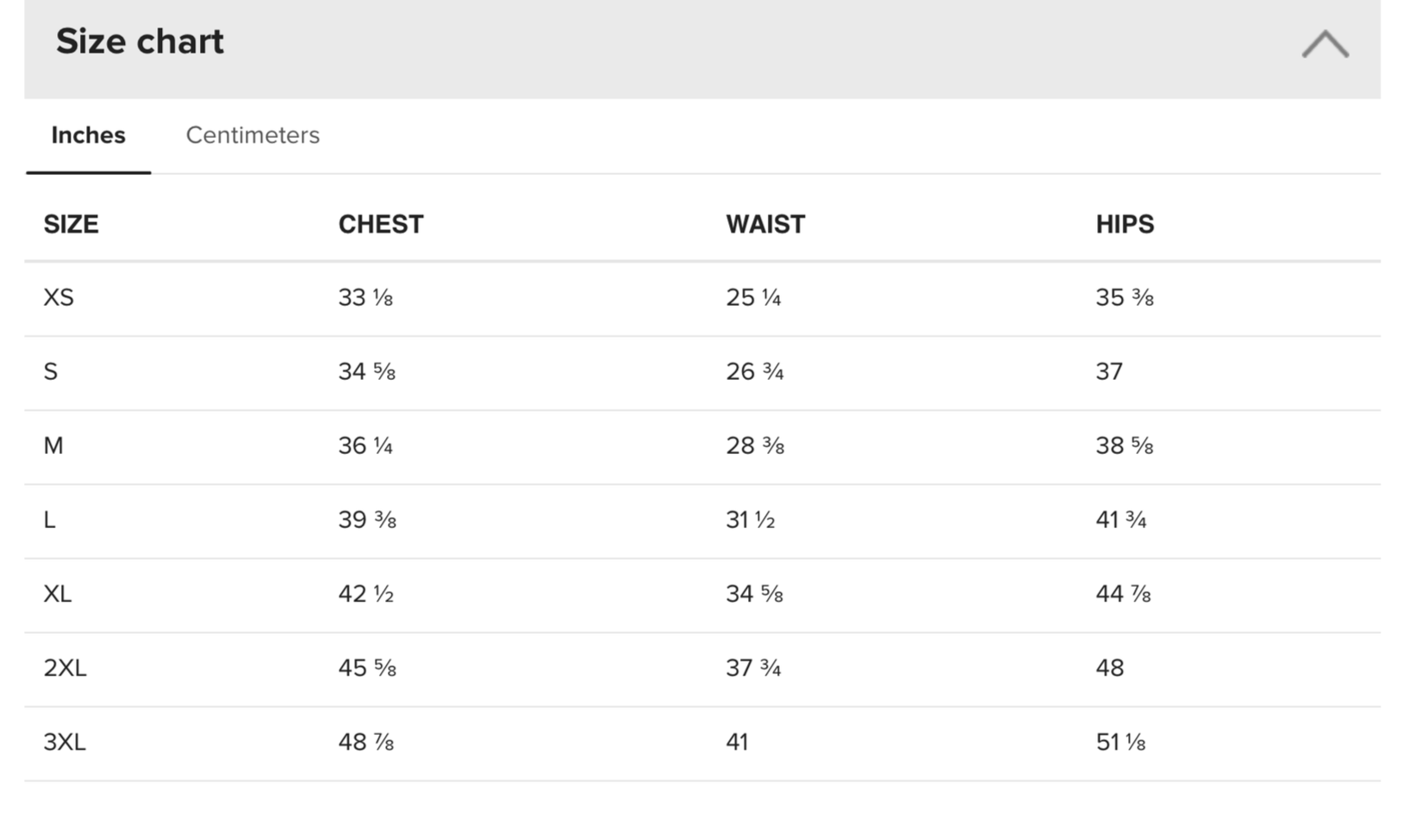Screen dimensions: 1403x840
Task: Switch to the Centimeters tab
Action: [253, 135]
